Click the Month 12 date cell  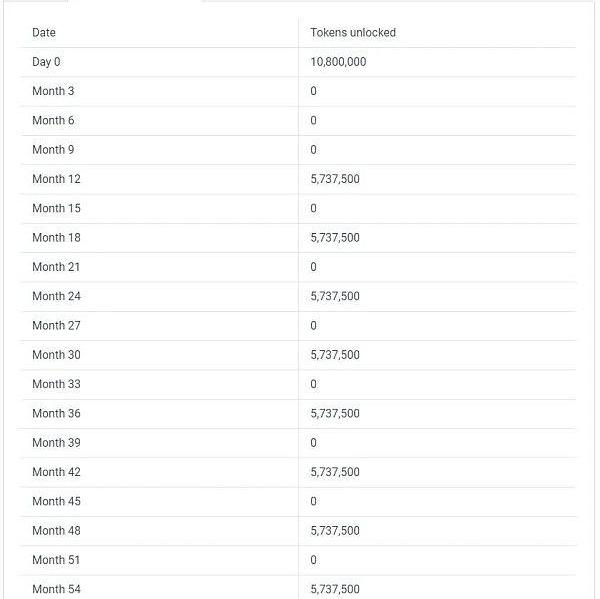coord(56,179)
